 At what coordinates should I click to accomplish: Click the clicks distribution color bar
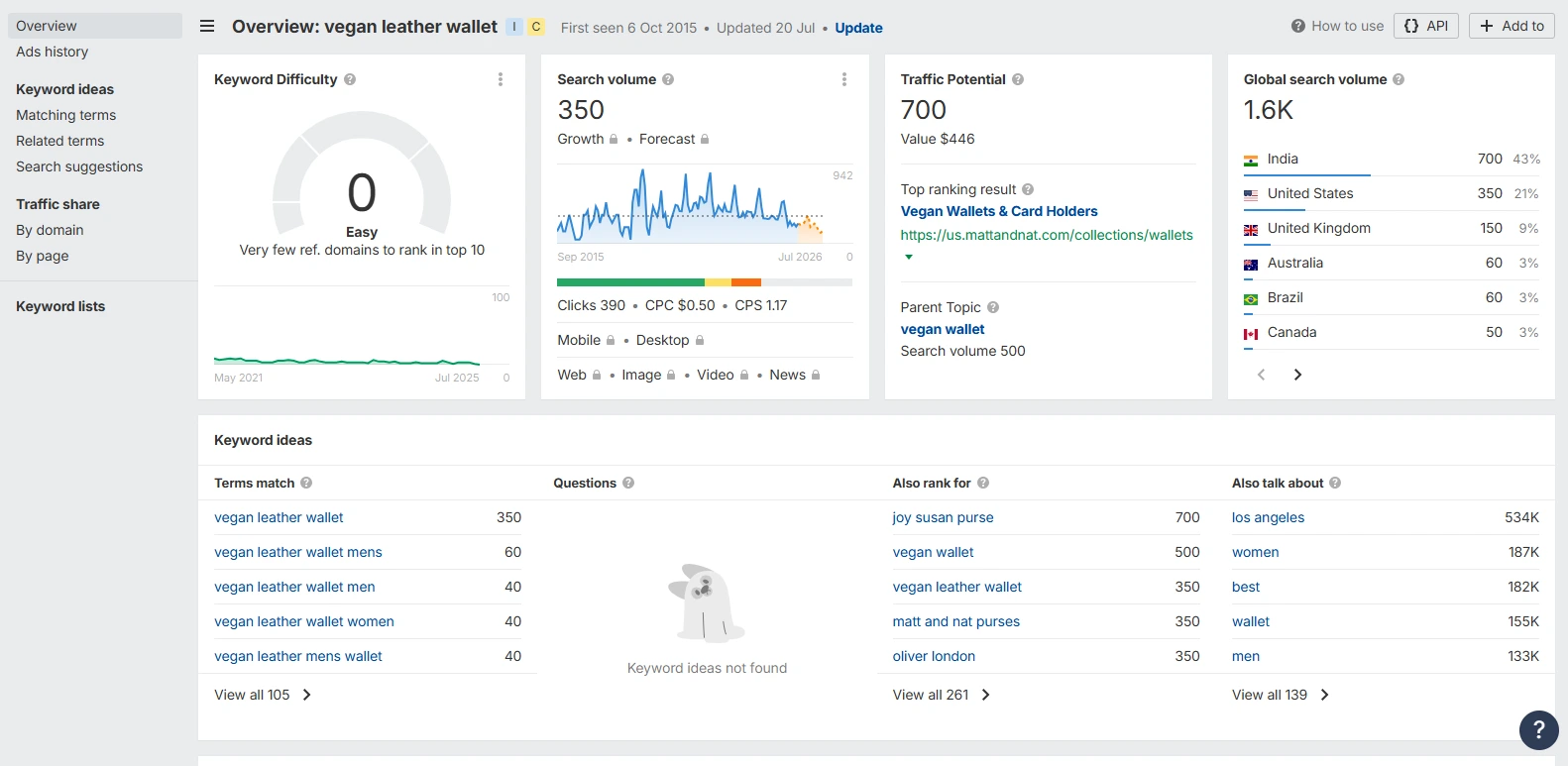[x=705, y=282]
